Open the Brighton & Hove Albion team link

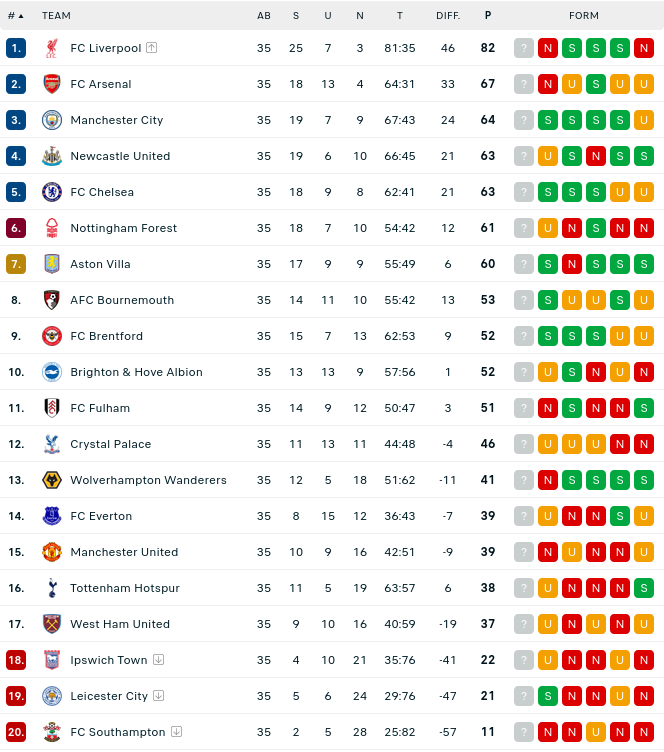coord(137,372)
